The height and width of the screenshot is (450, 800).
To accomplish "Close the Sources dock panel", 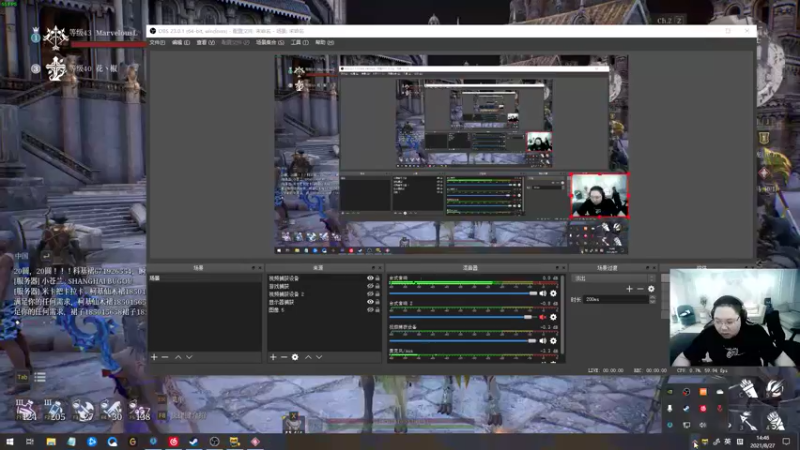I will [380, 268].
